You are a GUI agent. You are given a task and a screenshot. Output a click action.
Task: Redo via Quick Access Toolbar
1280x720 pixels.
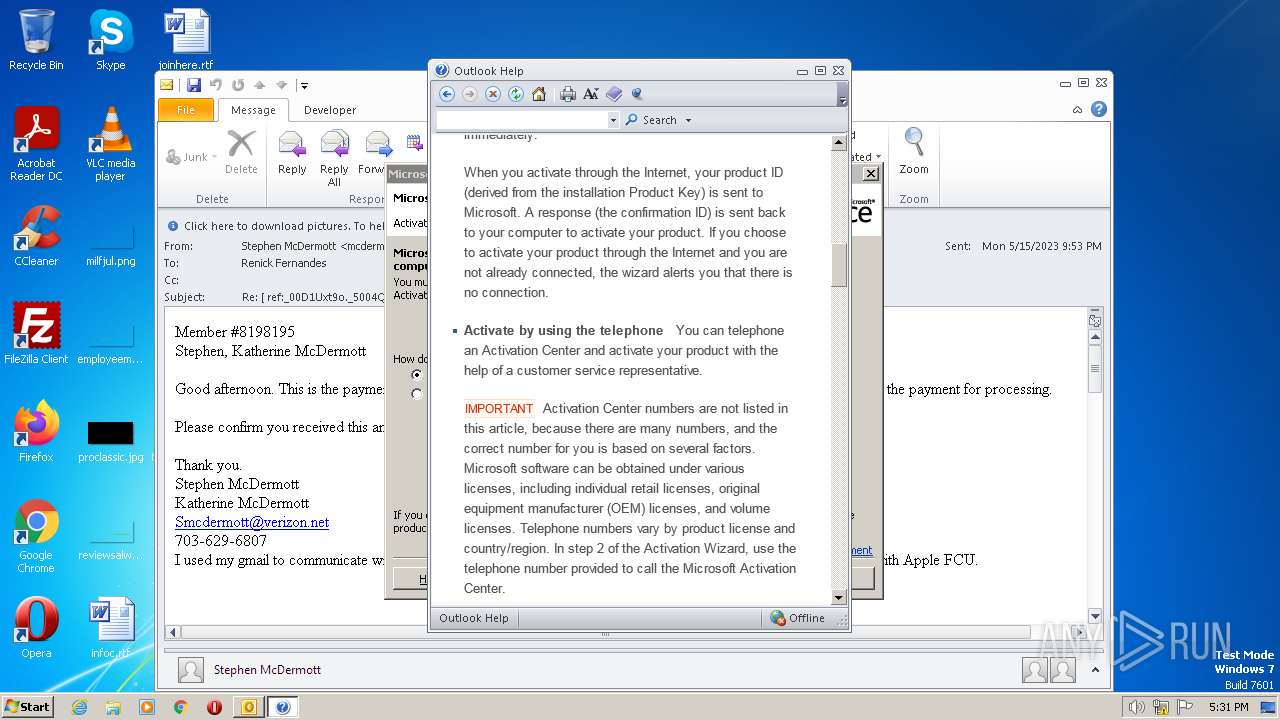(237, 85)
